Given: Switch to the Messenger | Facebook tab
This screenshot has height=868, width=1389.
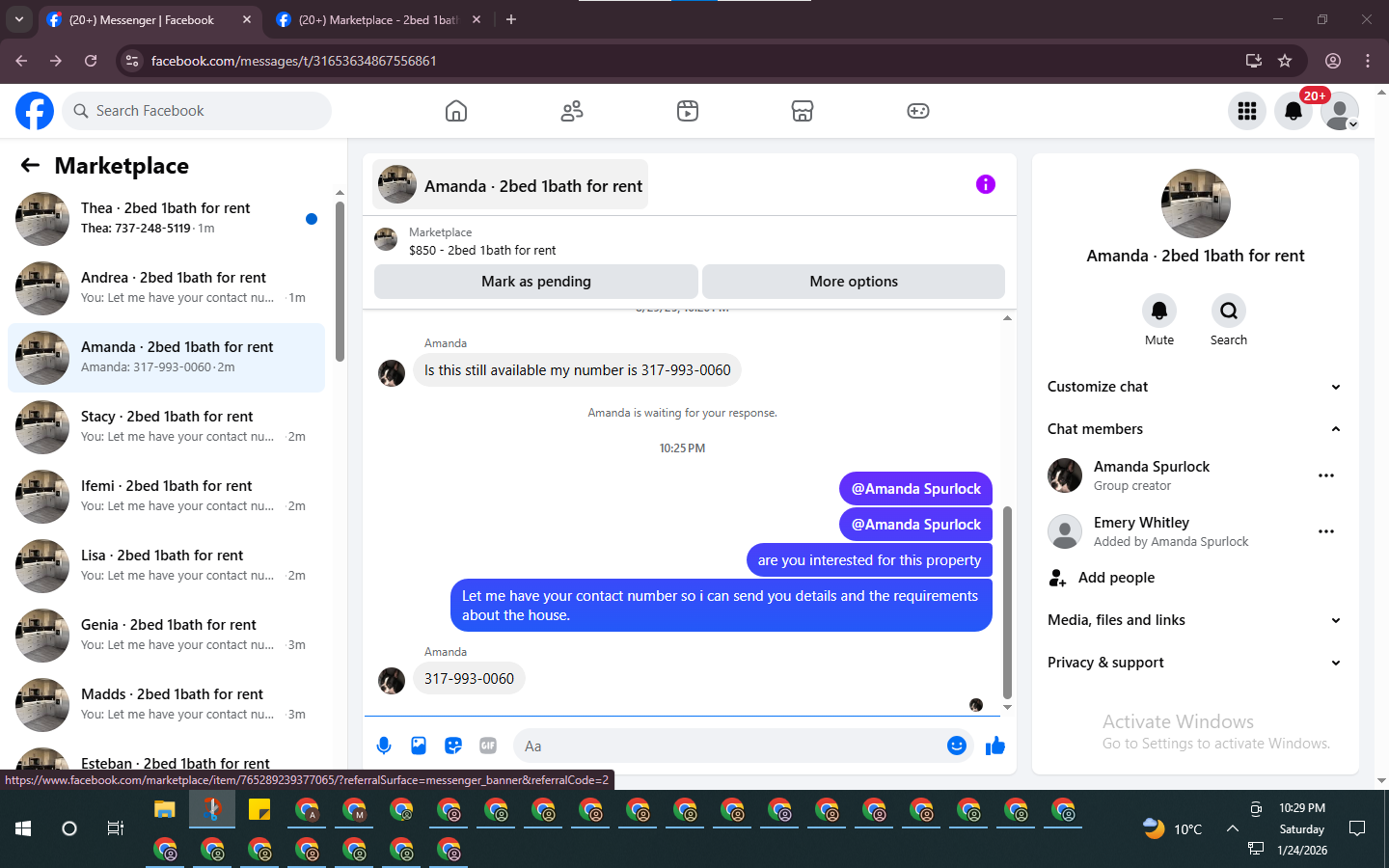Looking at the screenshot, I should point(142,19).
